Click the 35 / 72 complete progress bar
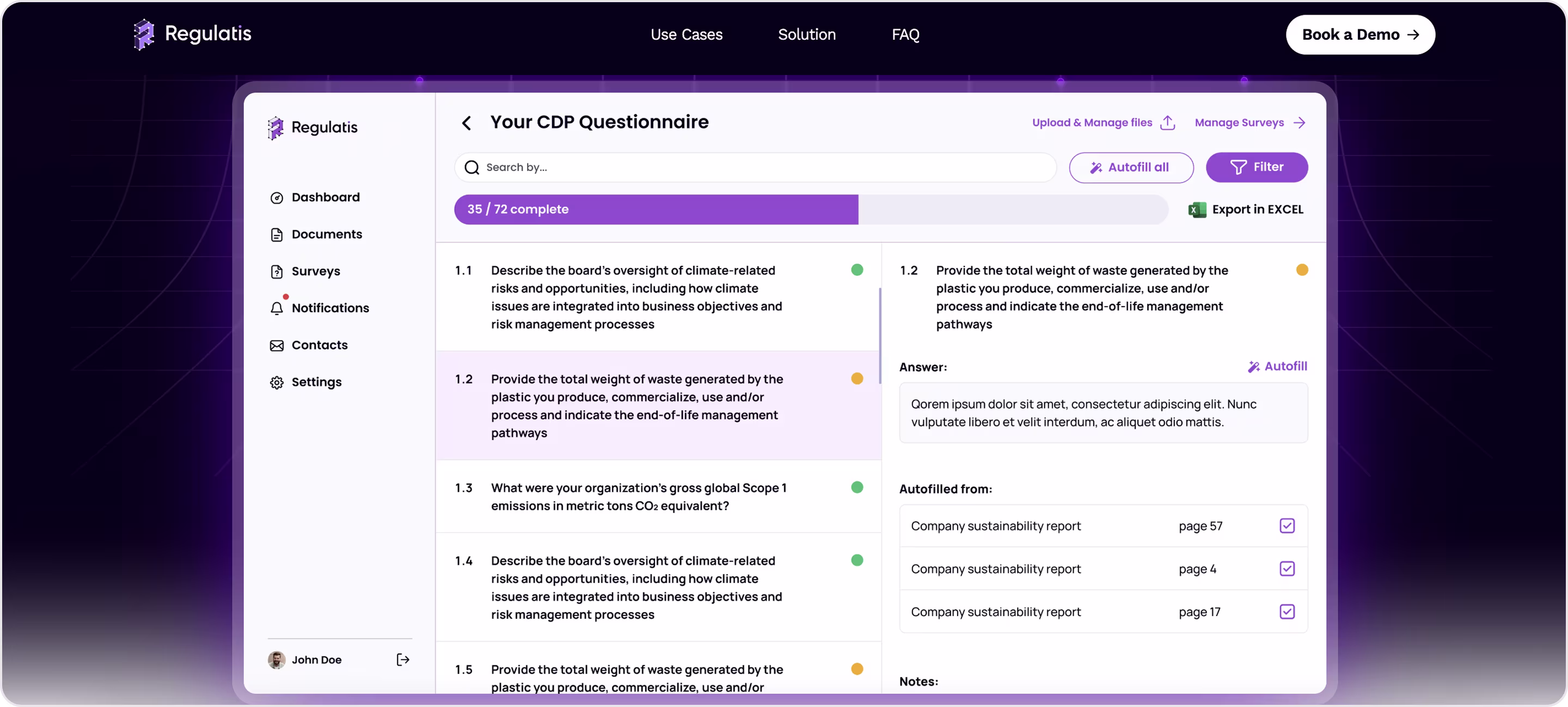 [811, 210]
